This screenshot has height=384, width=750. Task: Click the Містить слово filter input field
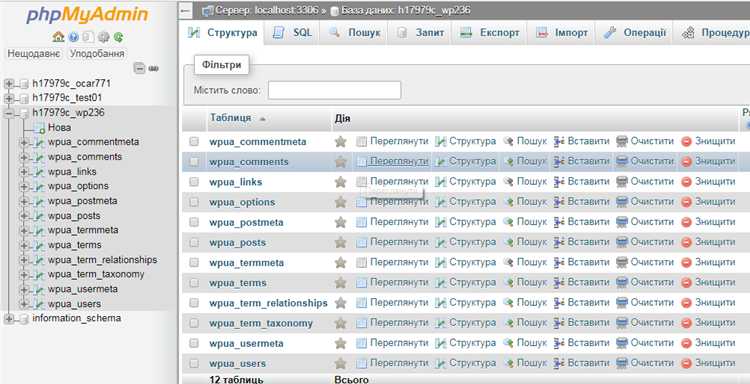334,90
